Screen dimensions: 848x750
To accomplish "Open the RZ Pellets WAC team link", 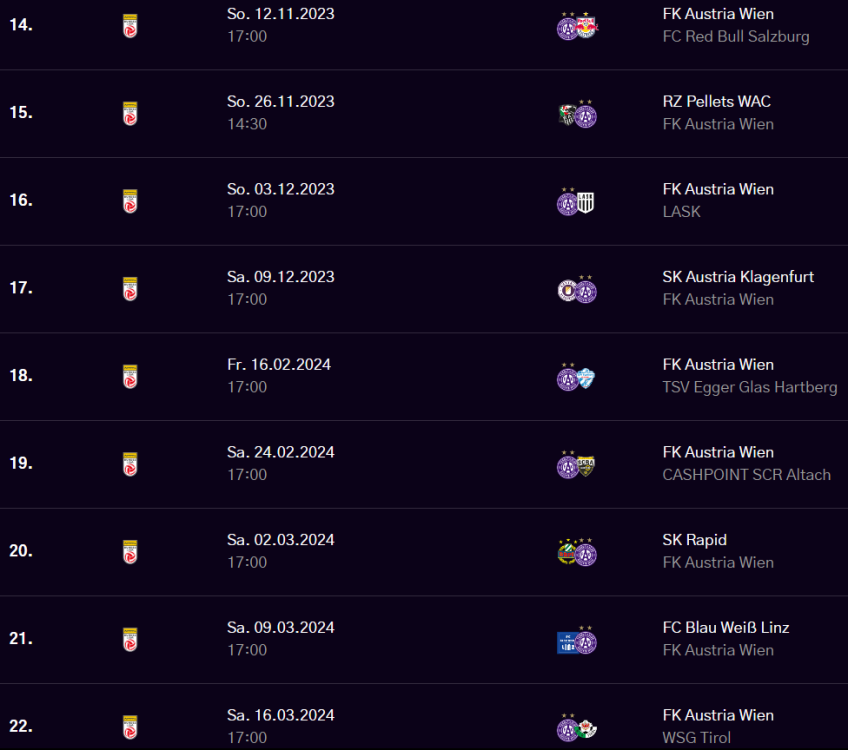I will tap(716, 102).
